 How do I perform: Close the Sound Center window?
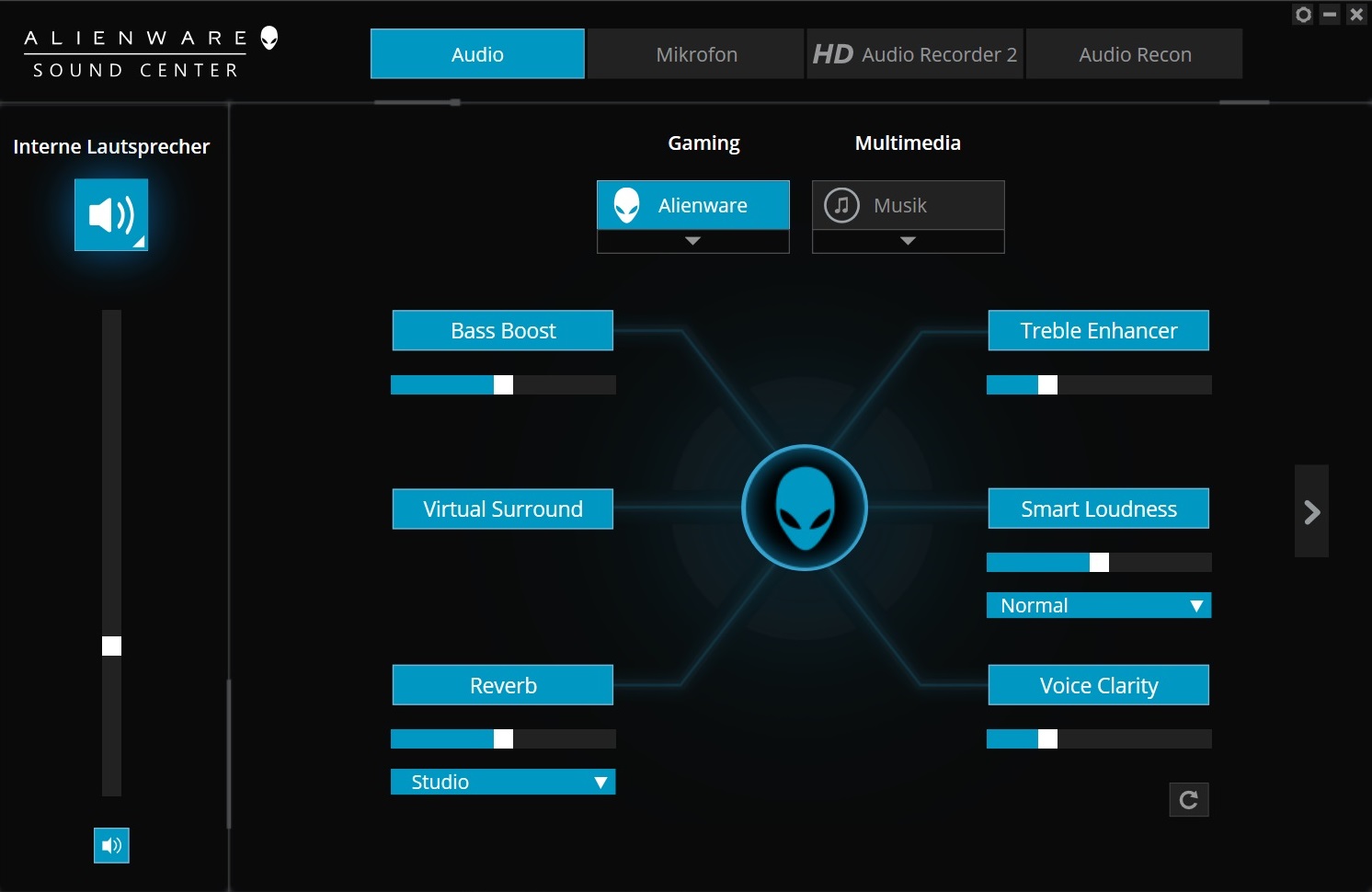pyautogui.click(x=1356, y=15)
